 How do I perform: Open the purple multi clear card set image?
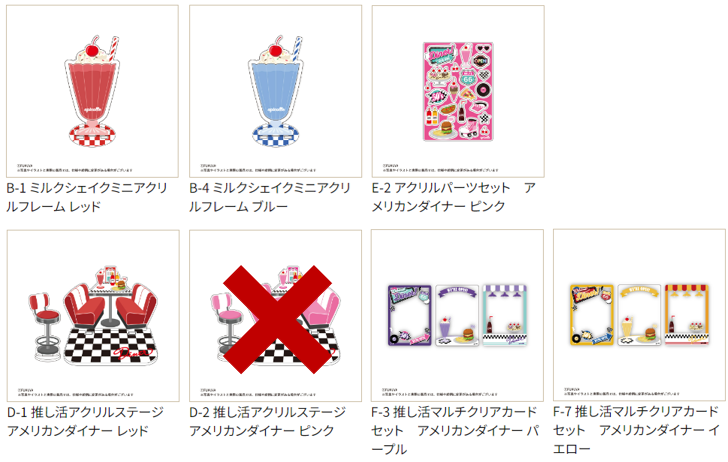tap(457, 315)
